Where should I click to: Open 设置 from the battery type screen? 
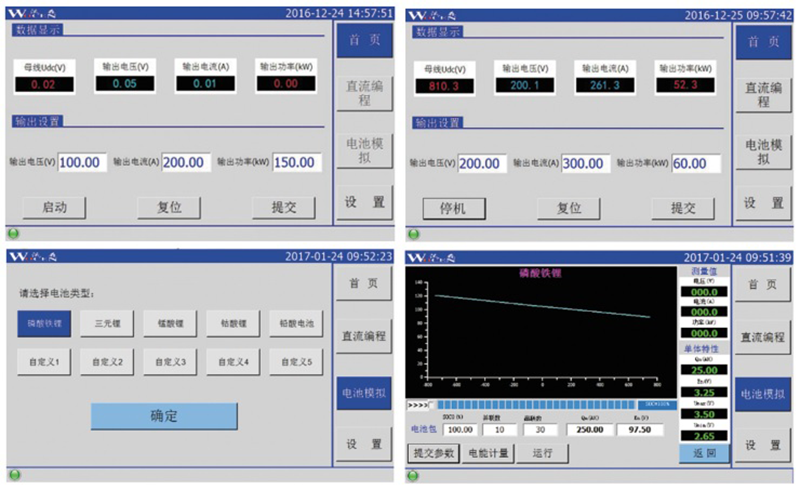363,444
